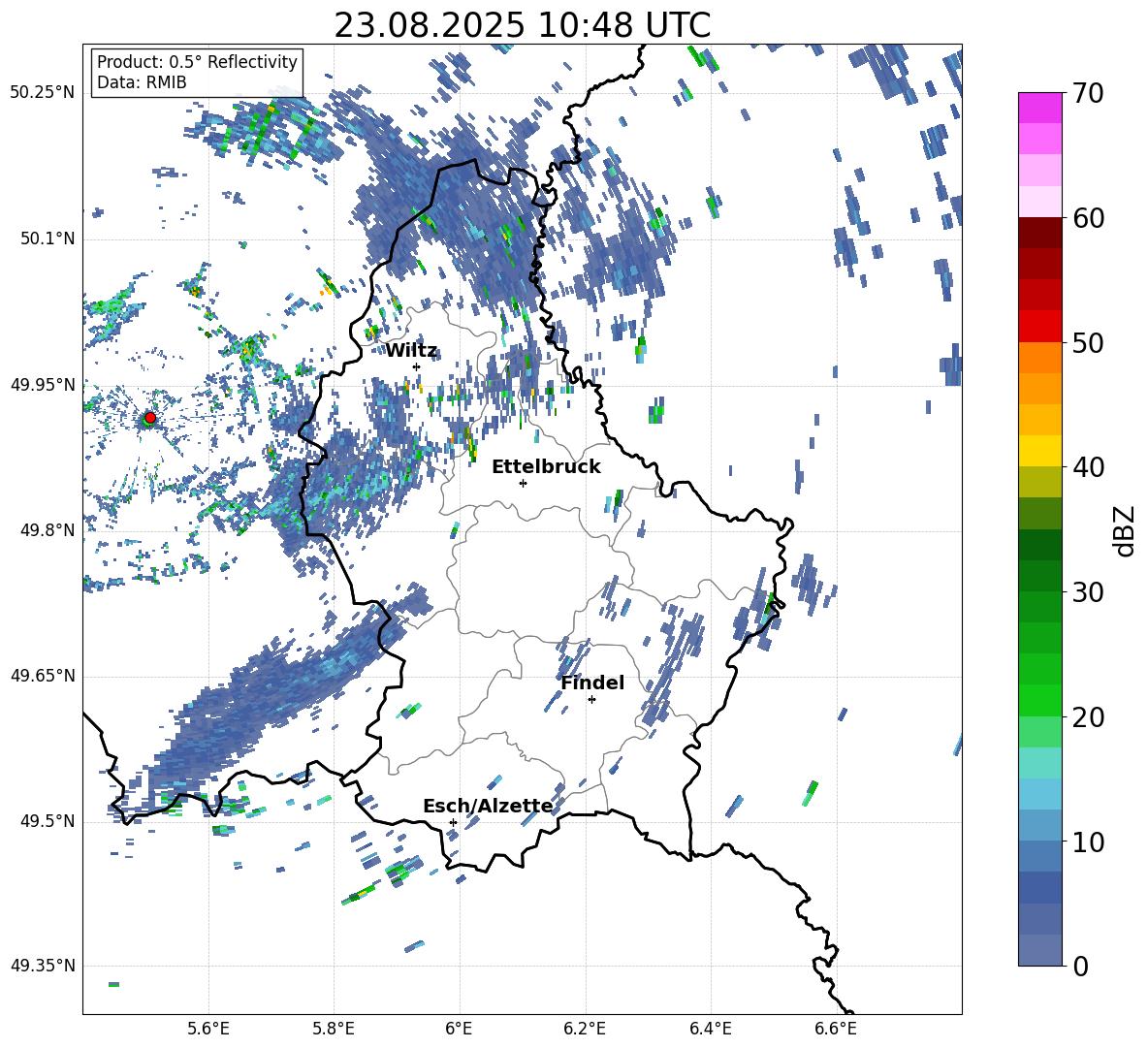Click the red radar site marker
The width and height of the screenshot is (1148, 1048).
pos(150,418)
